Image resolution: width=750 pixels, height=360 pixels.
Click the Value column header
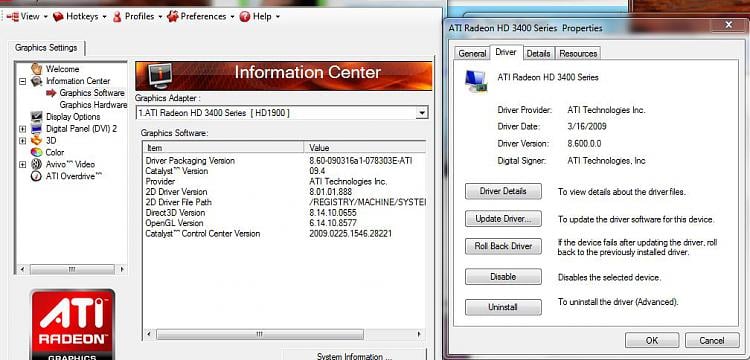[x=364, y=148]
